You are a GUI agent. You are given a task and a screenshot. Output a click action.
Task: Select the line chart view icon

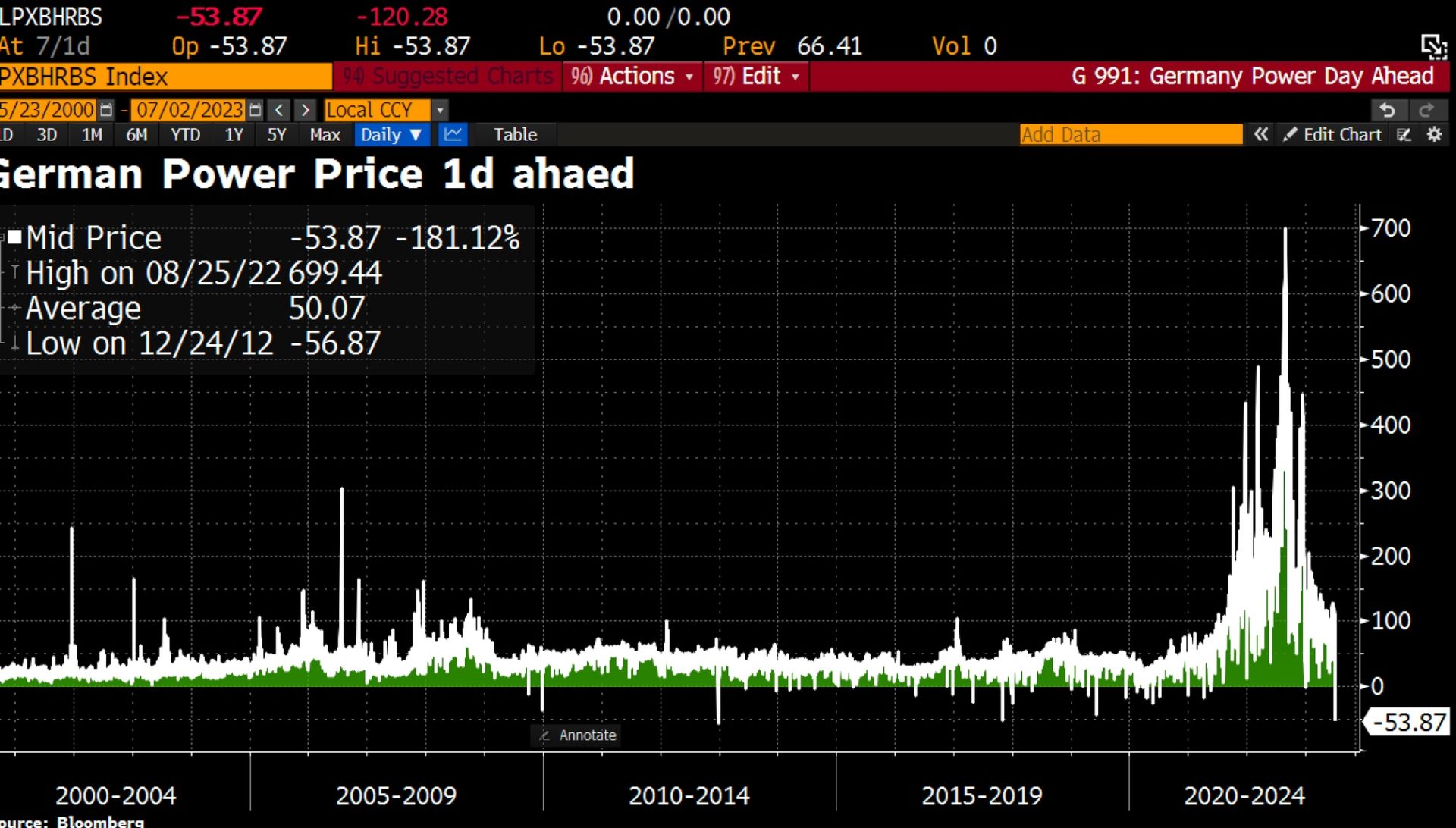click(x=453, y=134)
